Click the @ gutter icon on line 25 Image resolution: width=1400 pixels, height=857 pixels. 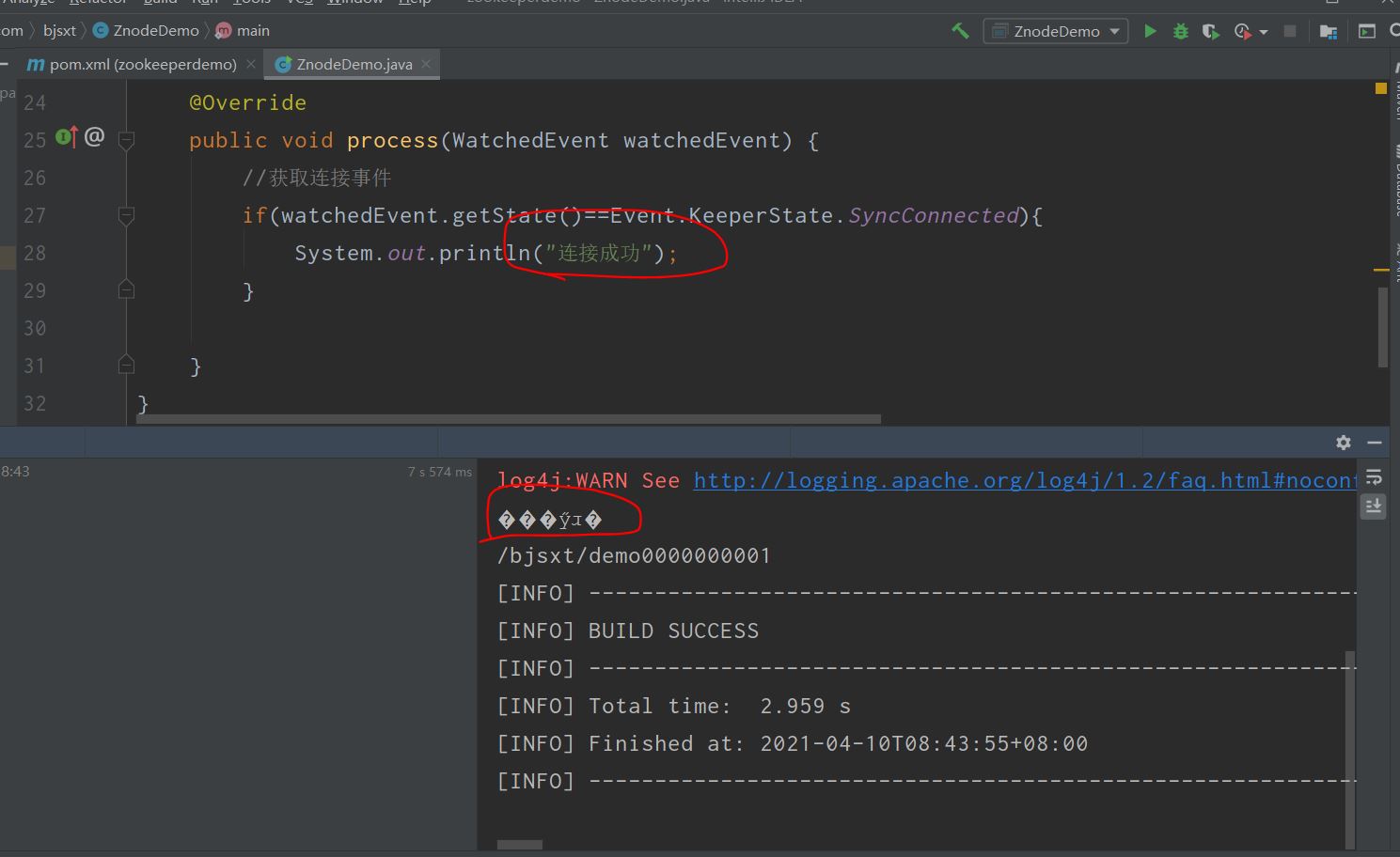click(x=94, y=137)
